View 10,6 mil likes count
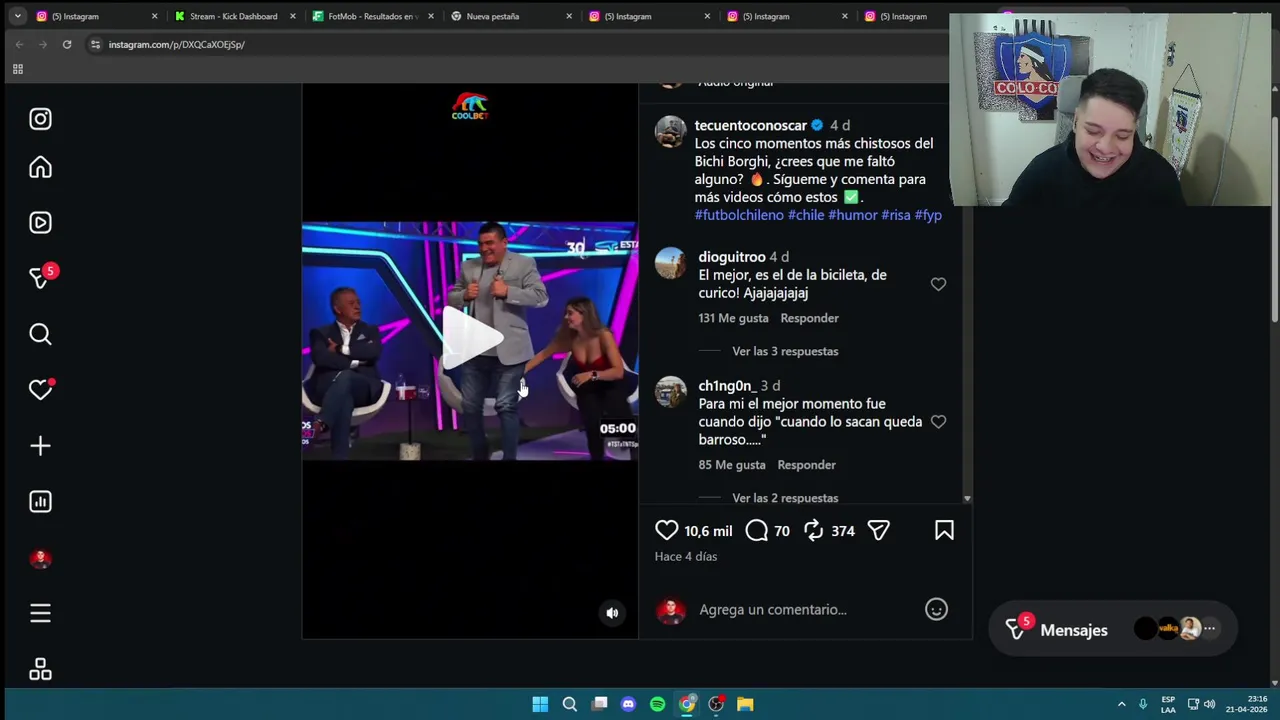 coord(708,531)
